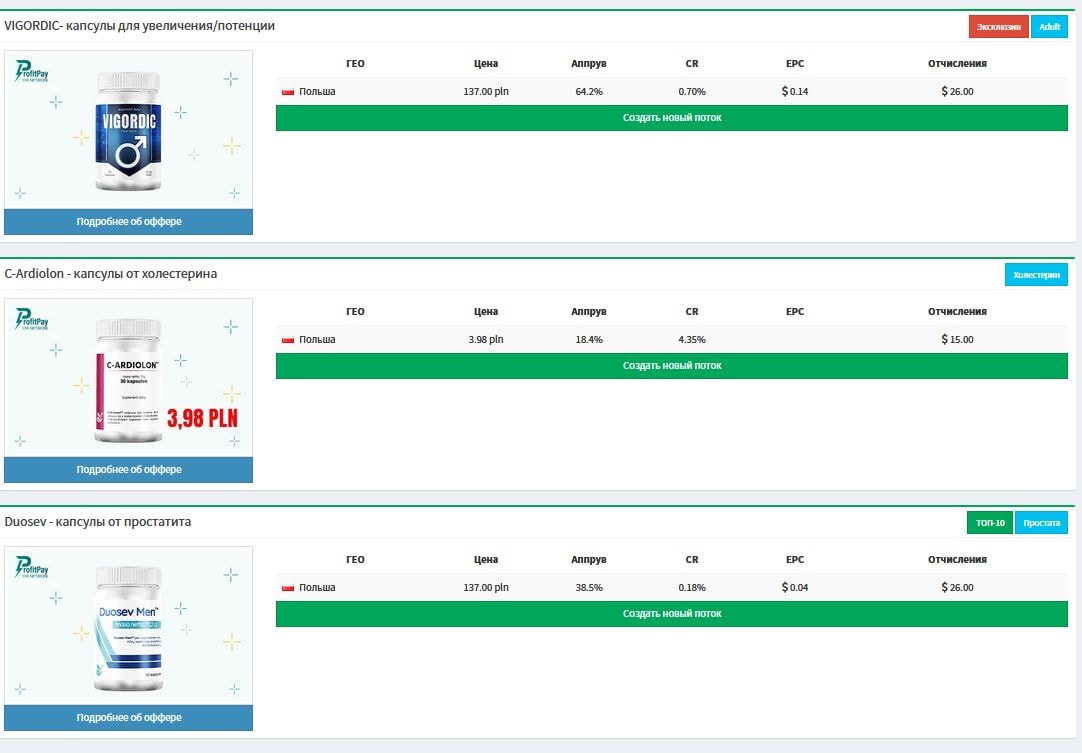1082x753 pixels.
Task: Click CR column header in Duosev table
Action: [x=691, y=560]
